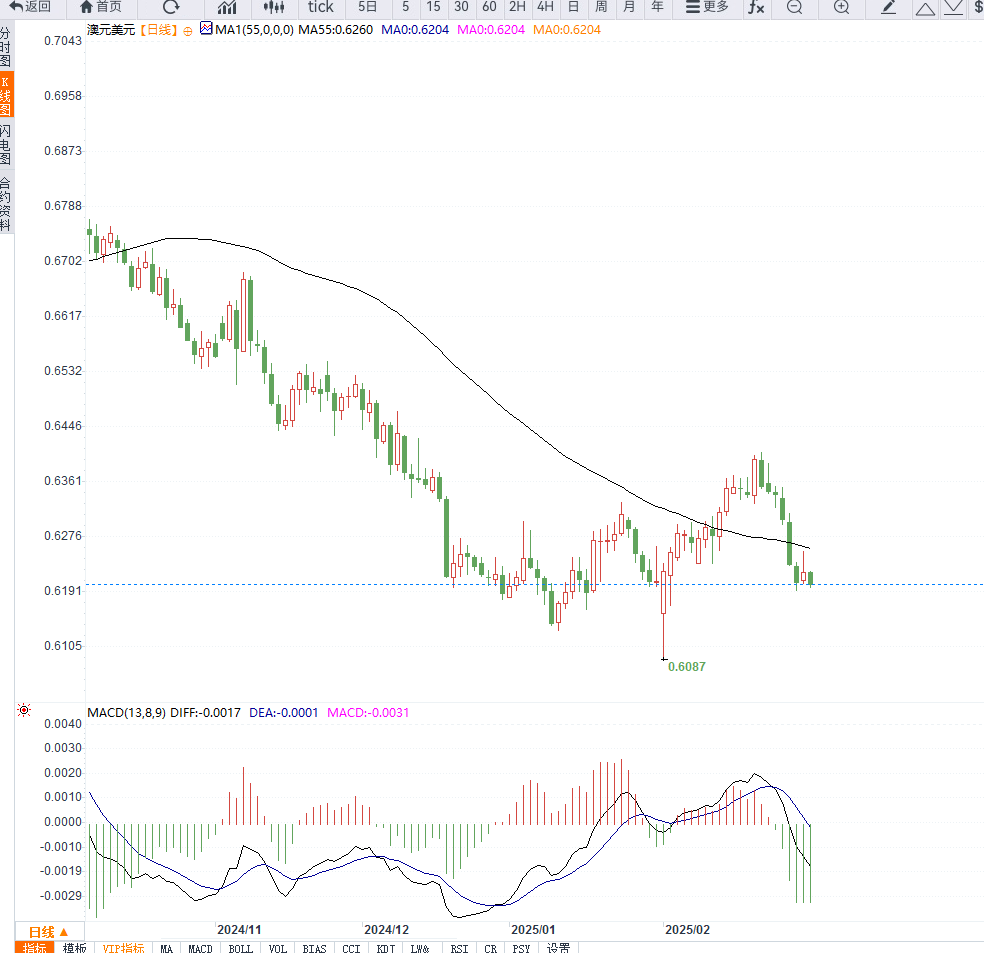Click the refresh circular arrow icon
Screen dimensions: 984x953
[171, 7]
